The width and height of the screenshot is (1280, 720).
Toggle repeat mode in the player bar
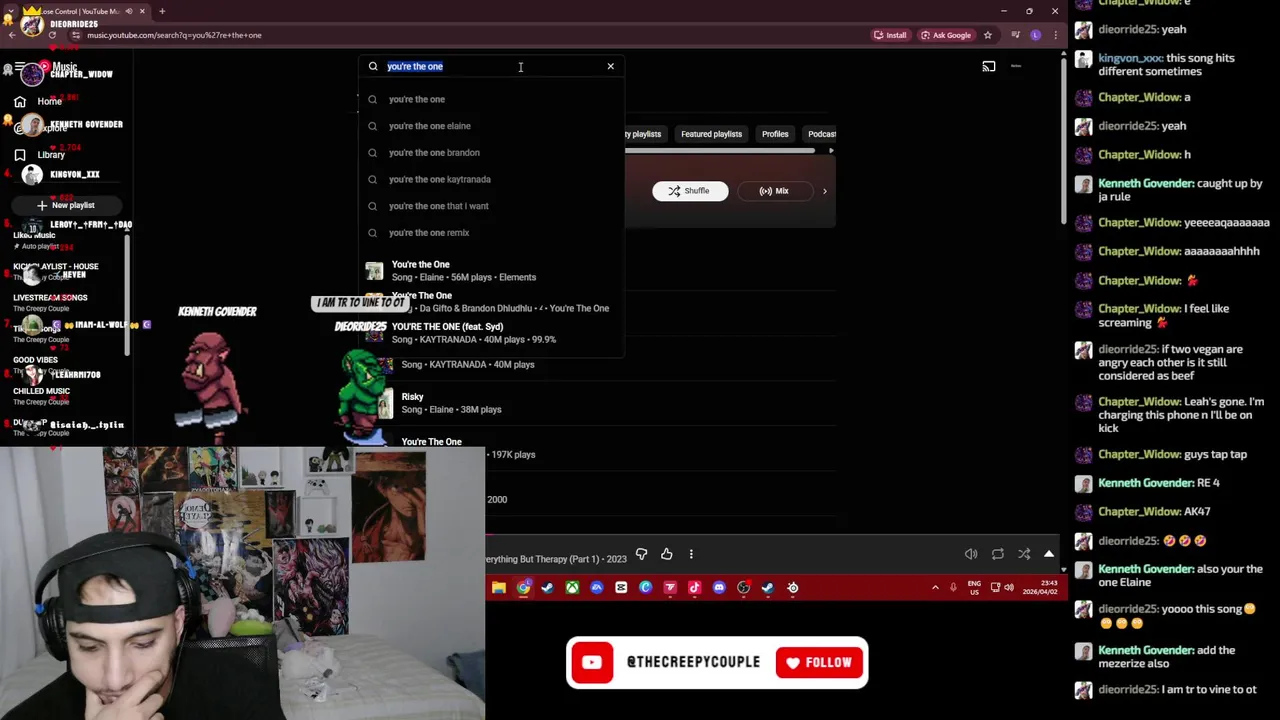[998, 554]
